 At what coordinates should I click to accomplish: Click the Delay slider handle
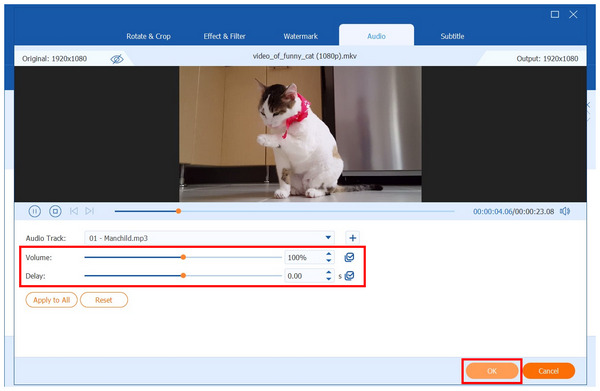click(x=183, y=275)
